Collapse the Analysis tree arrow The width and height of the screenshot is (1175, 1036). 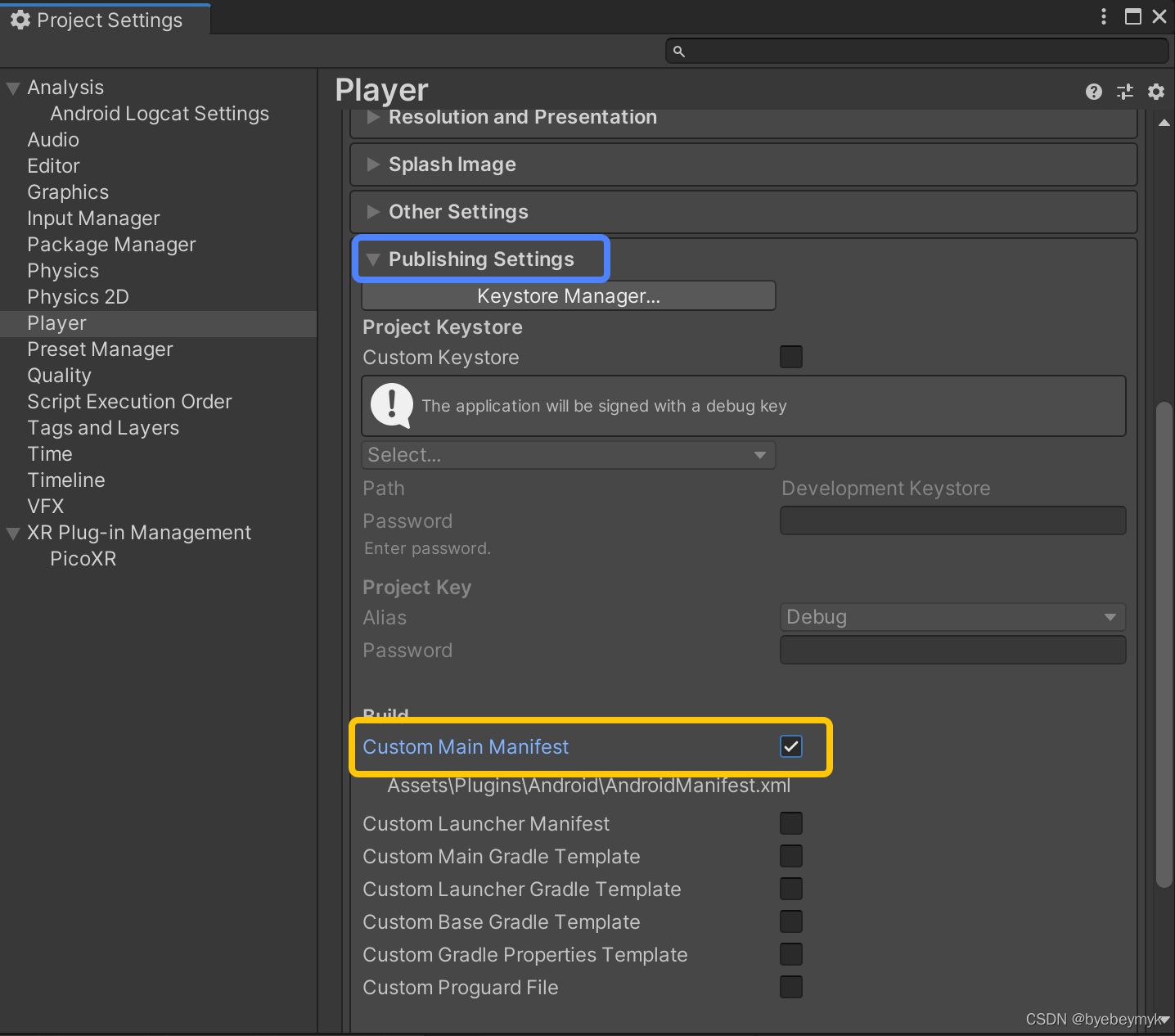(x=13, y=88)
